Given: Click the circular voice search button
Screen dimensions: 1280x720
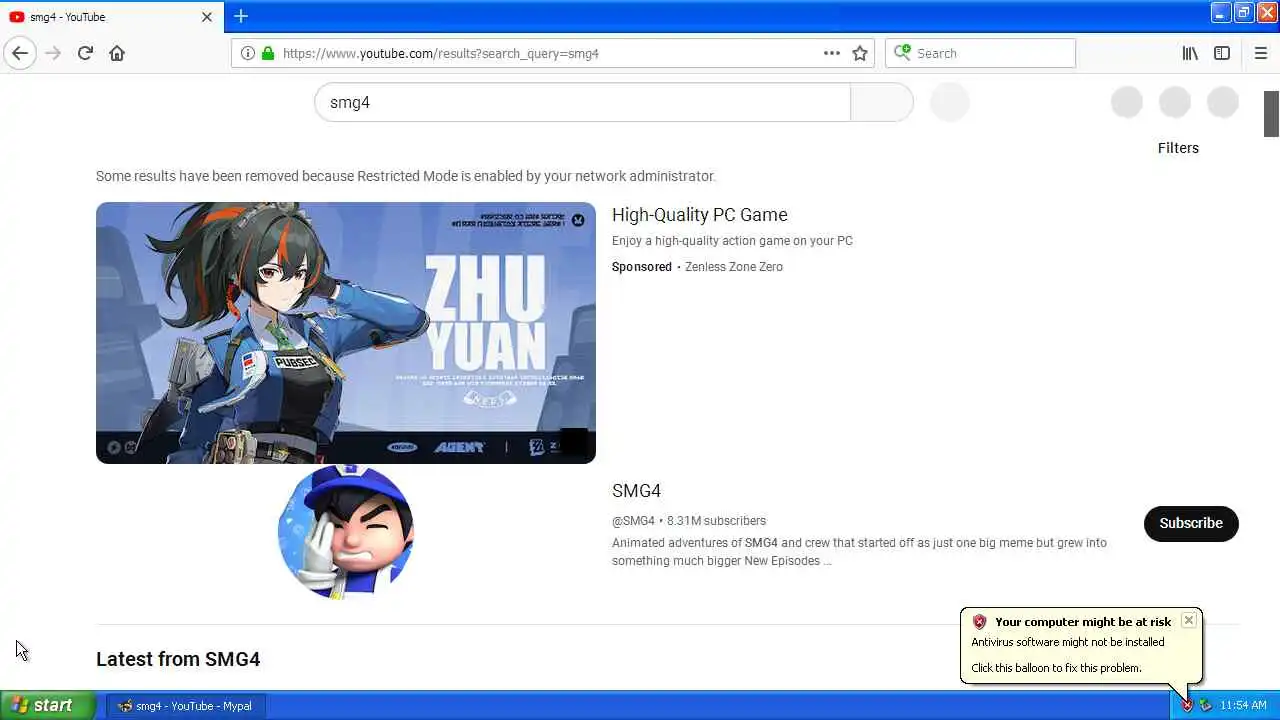Looking at the screenshot, I should (950, 102).
